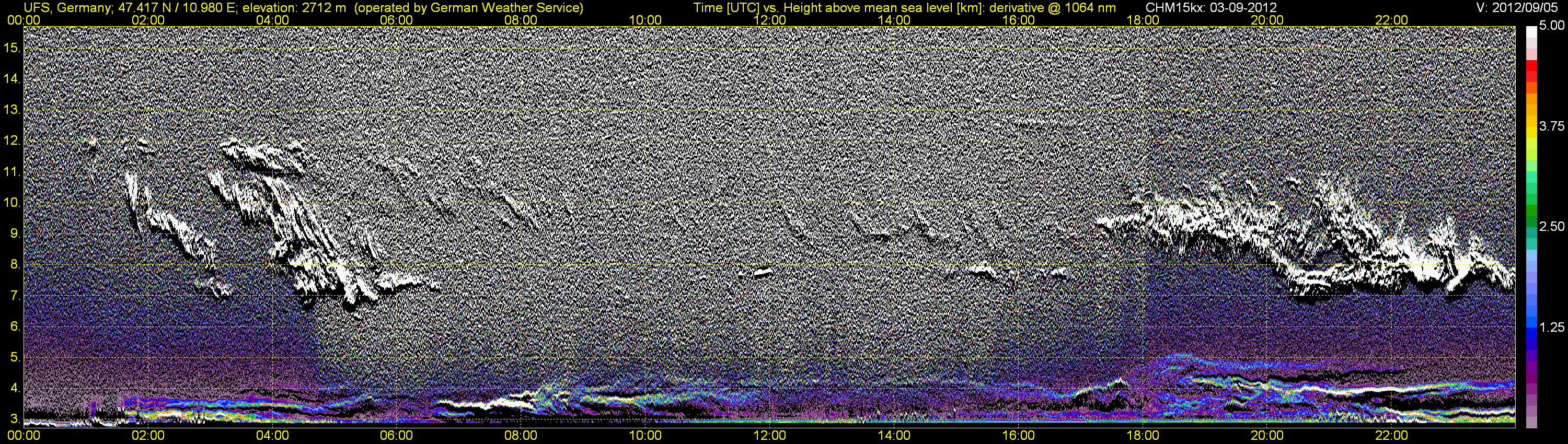The height and width of the screenshot is (444, 1568).
Task: Click the "9." height axis label
Action: click(16, 233)
